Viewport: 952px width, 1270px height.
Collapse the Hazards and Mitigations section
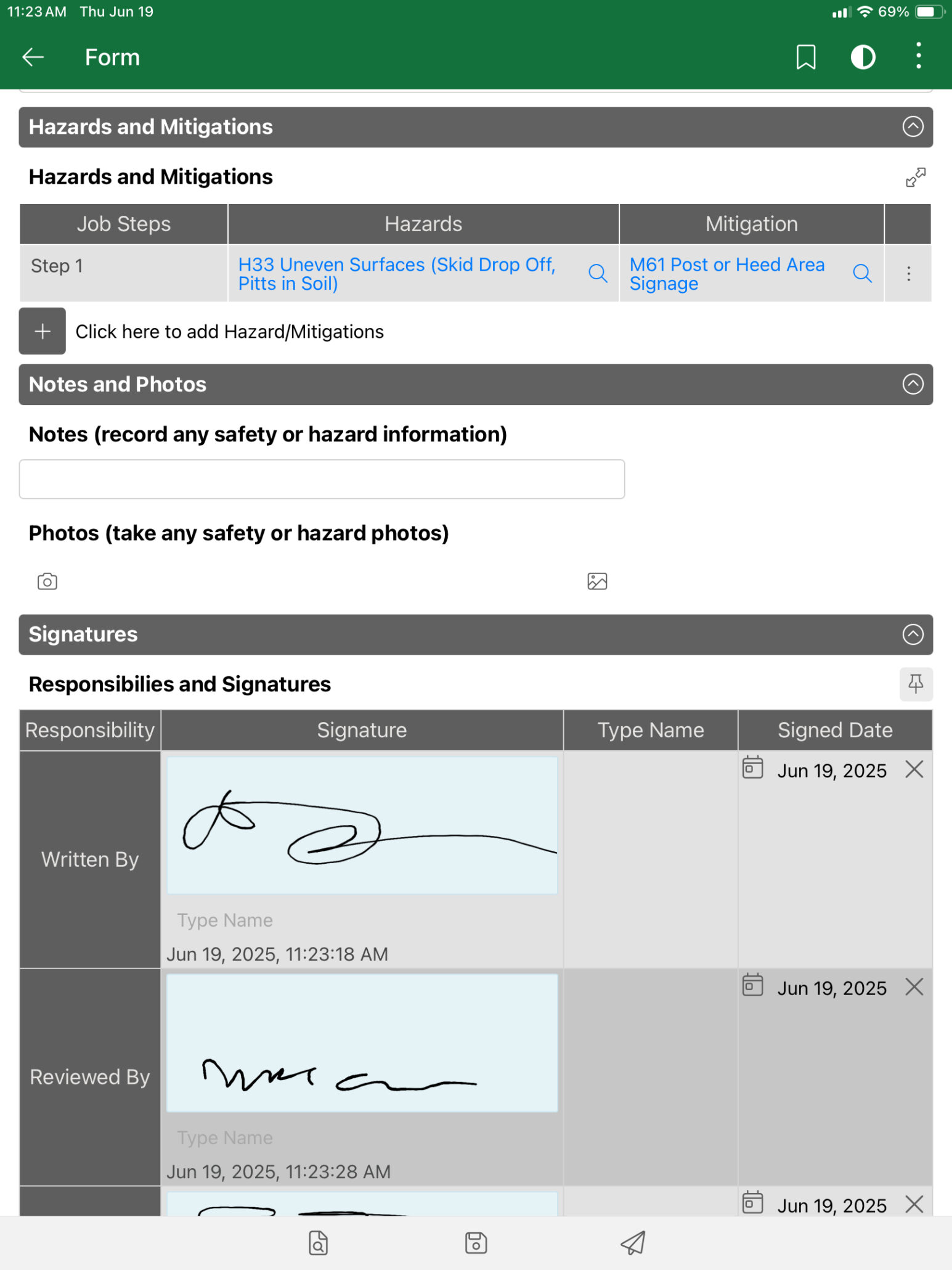pyautogui.click(x=913, y=127)
